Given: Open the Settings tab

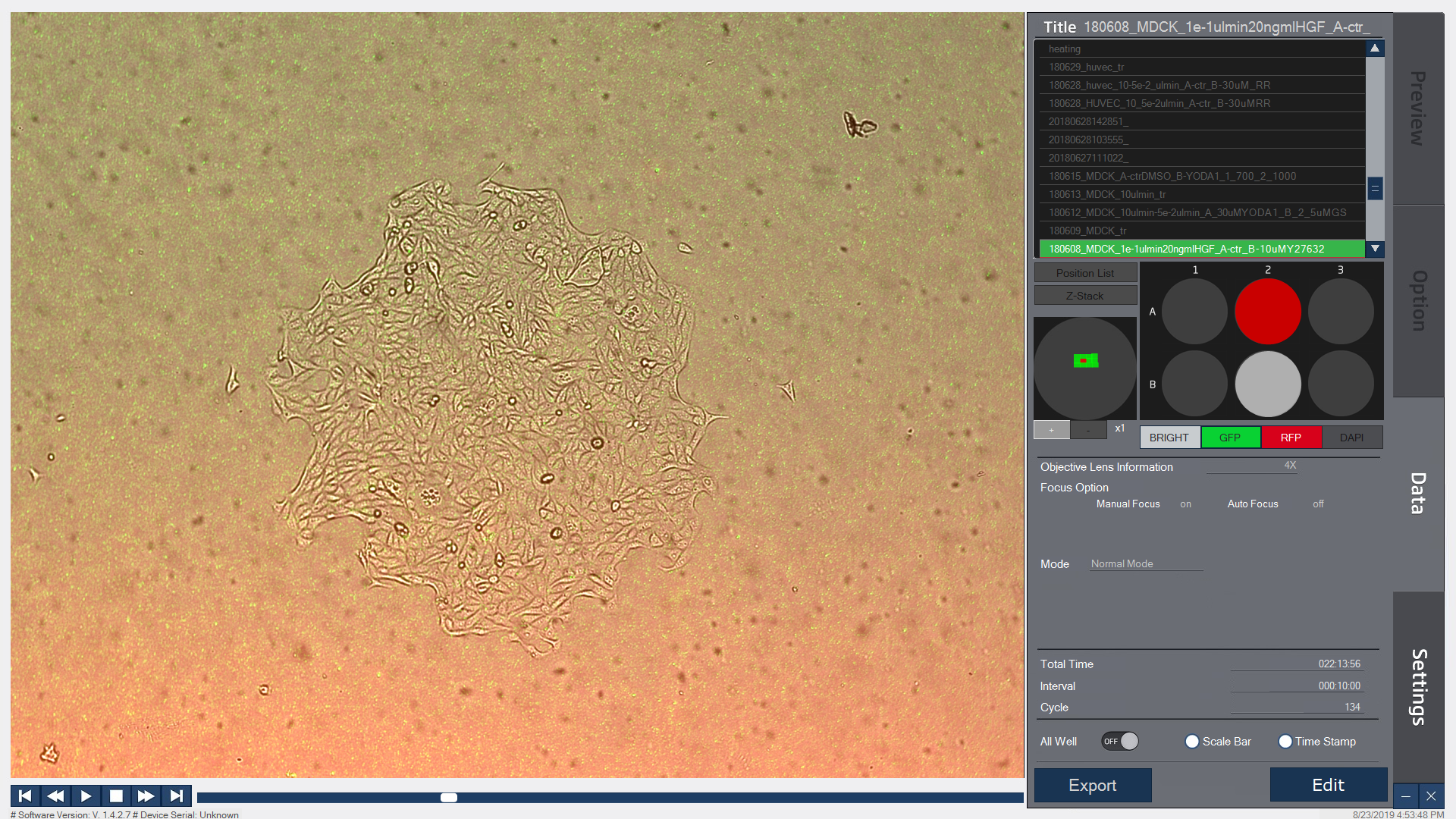Looking at the screenshot, I should [1417, 686].
